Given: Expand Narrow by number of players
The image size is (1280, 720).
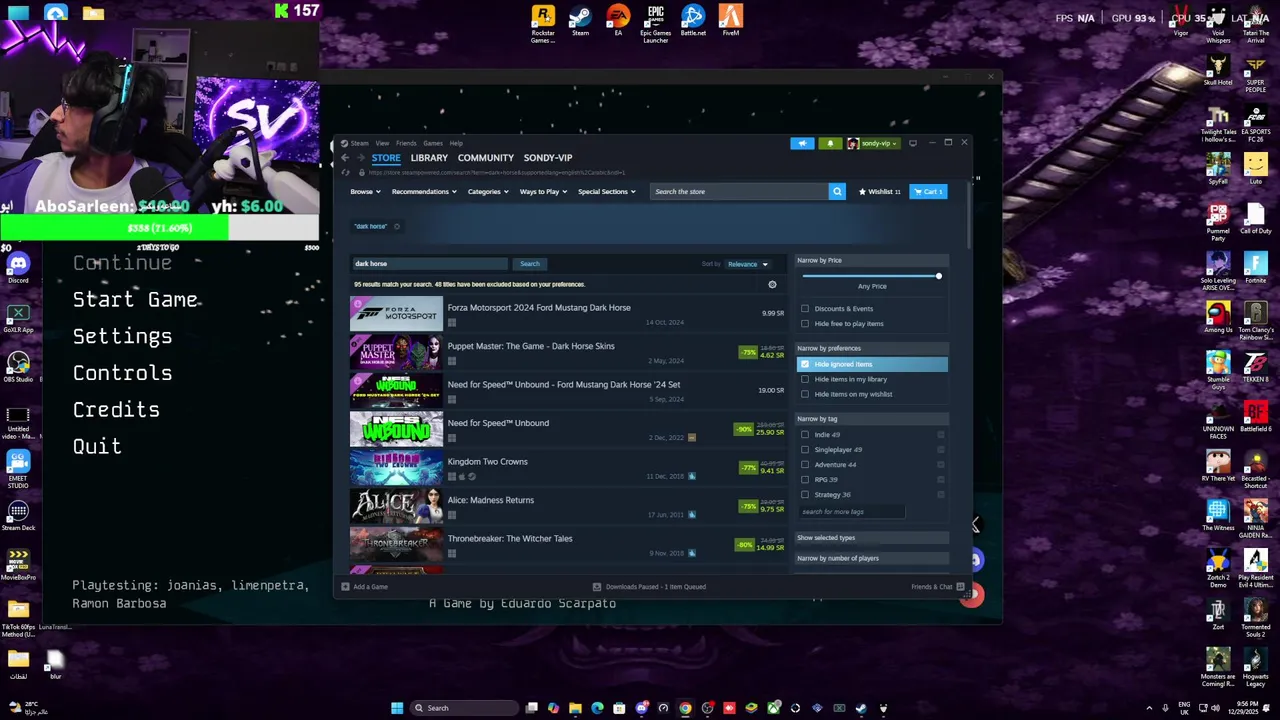Looking at the screenshot, I should pyautogui.click(x=872, y=558).
